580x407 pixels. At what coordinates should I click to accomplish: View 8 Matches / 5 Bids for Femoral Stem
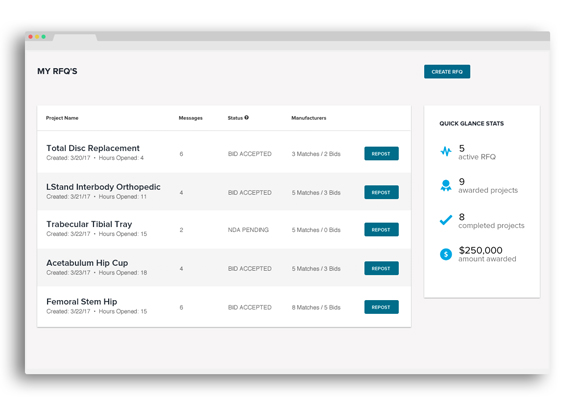(x=316, y=307)
